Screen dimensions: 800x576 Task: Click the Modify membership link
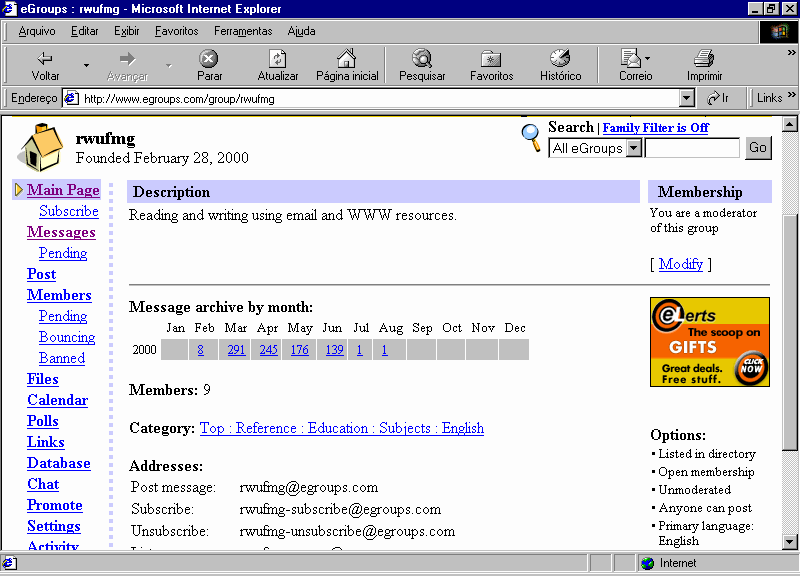click(x=681, y=264)
